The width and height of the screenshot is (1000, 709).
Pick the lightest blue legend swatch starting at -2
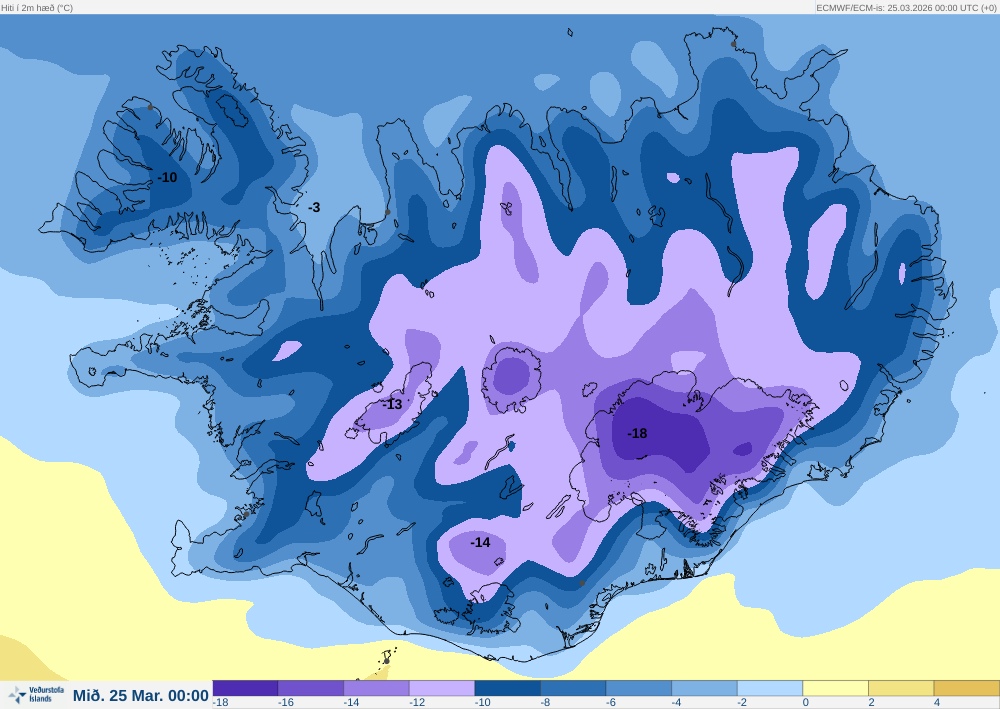click(770, 688)
